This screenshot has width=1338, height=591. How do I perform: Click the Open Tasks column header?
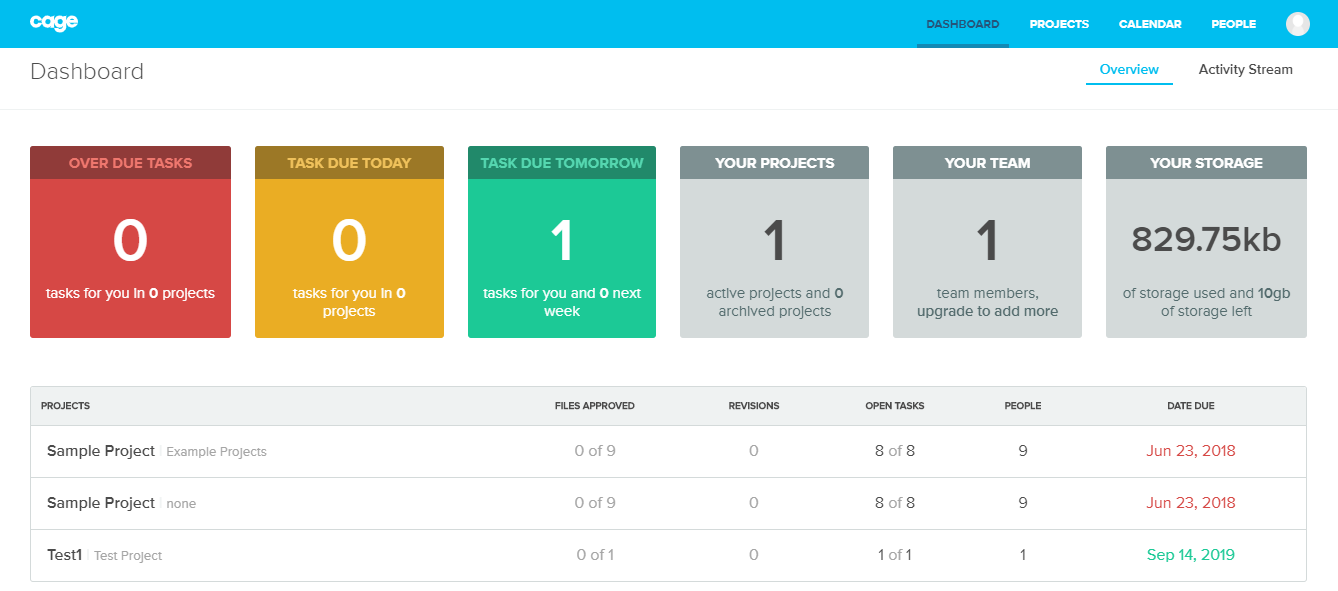895,406
